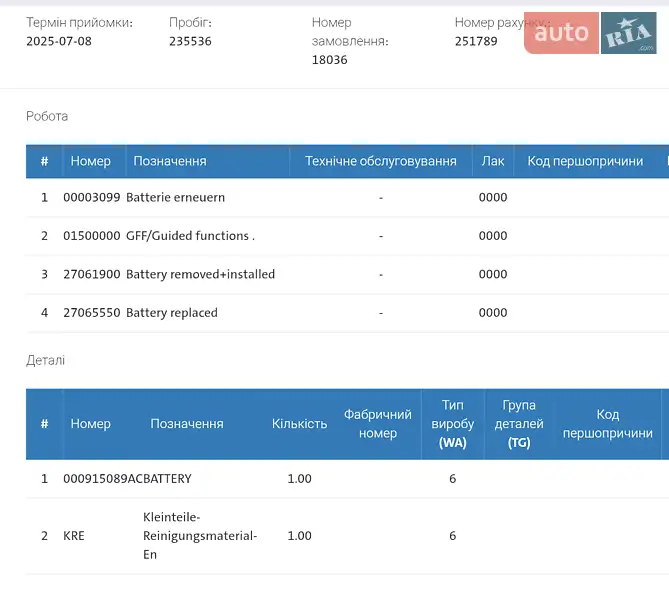Click Технічне обслуговування column header
The width and height of the screenshot is (669, 600).
(x=380, y=161)
